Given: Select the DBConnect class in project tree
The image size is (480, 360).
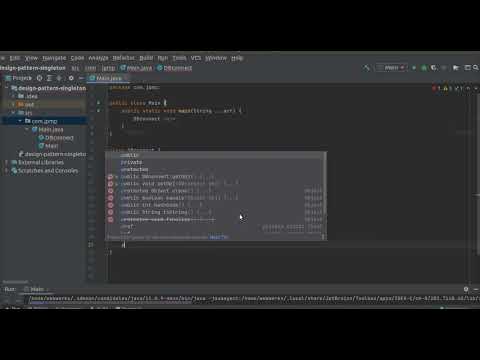Looking at the screenshot, I should click(56, 138).
